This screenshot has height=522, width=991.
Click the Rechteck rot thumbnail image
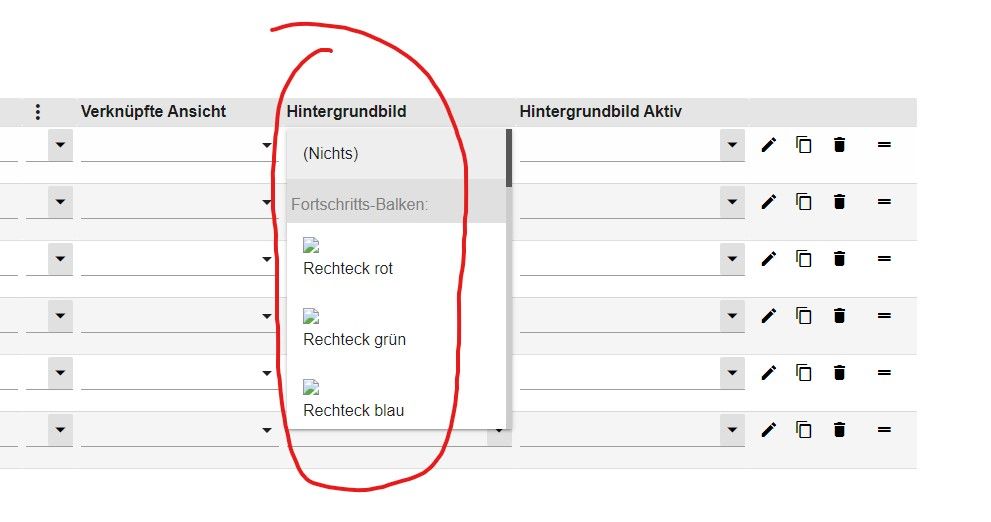tap(311, 245)
